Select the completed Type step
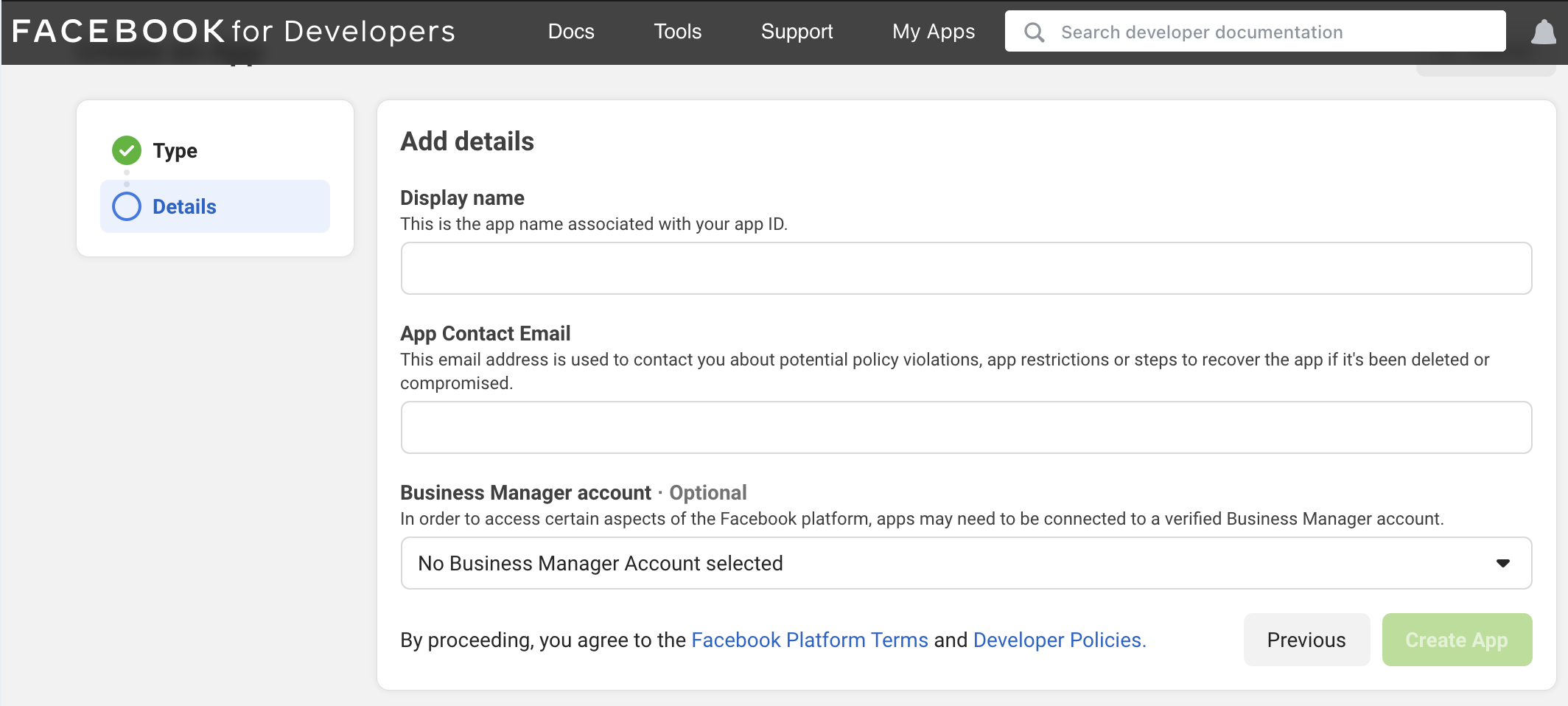The image size is (1568, 706). point(175,150)
